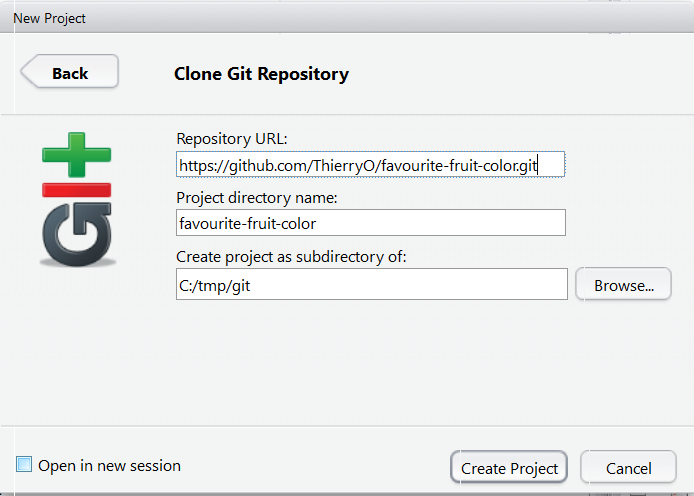Open the Browse... folder chooser
The height and width of the screenshot is (496, 694).
click(623, 284)
